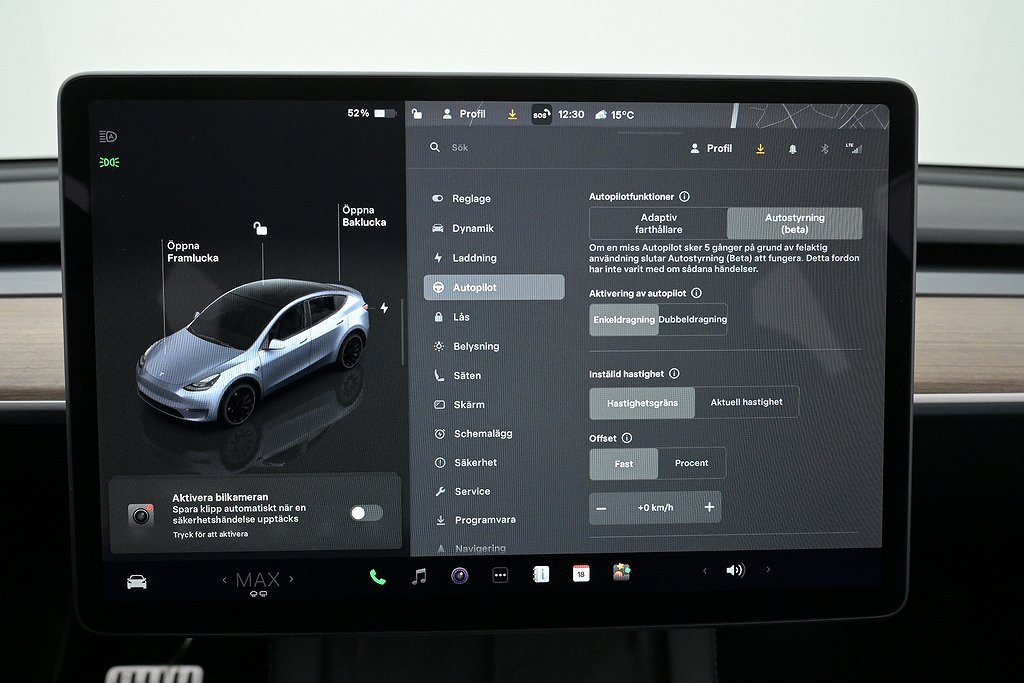
Task: Tap the speaker volume icon
Action: click(735, 570)
